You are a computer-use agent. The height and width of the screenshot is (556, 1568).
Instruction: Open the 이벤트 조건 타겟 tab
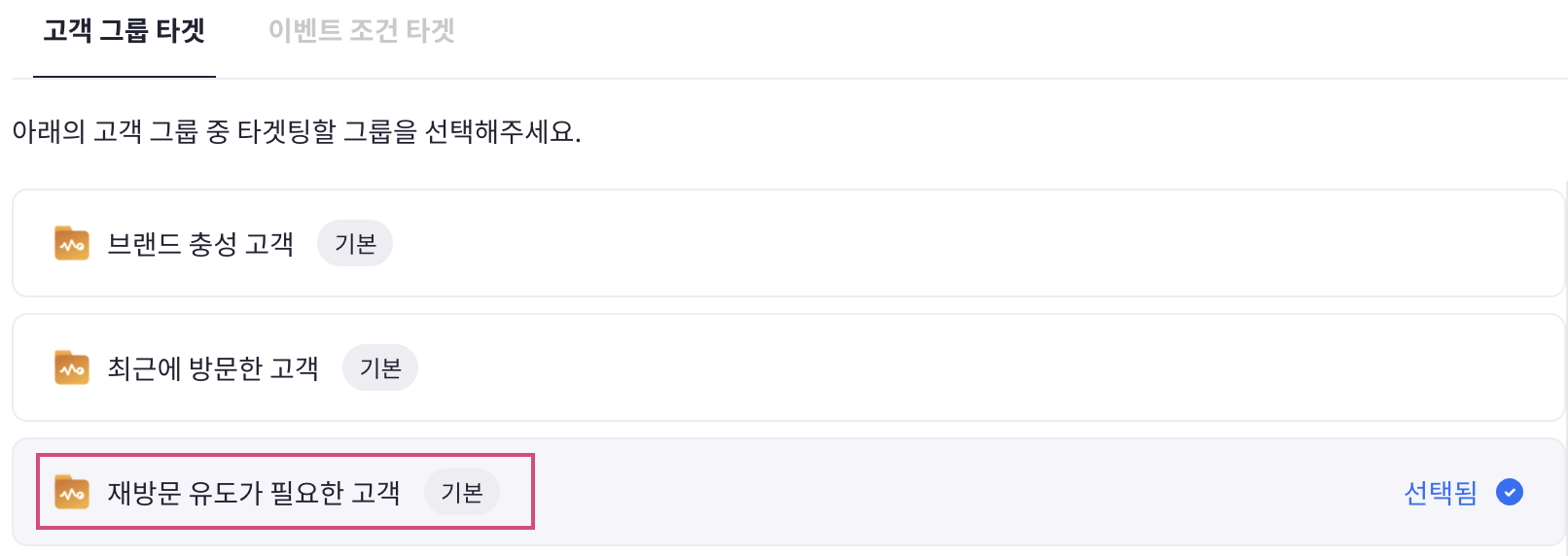click(x=361, y=31)
